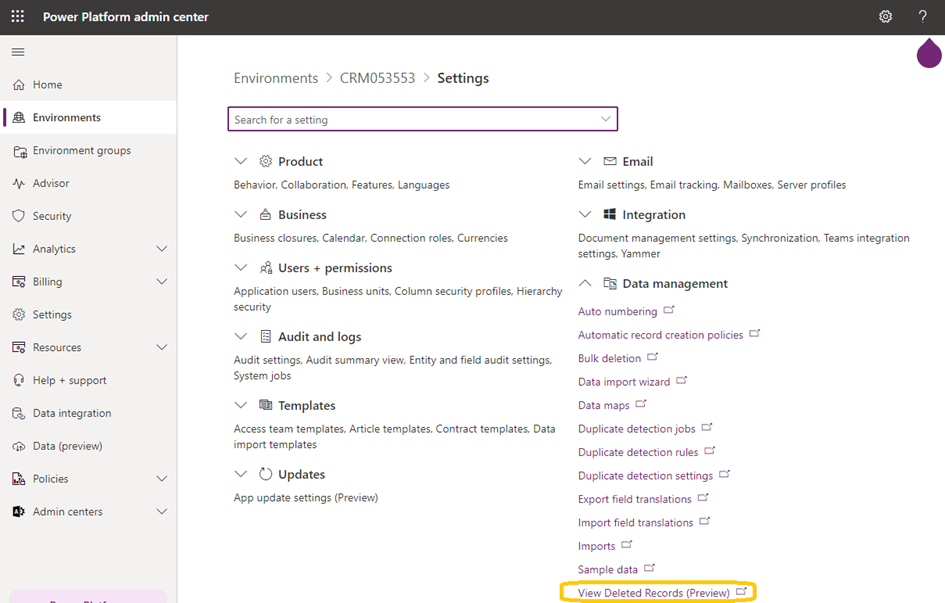Screen dimensions: 945x603
Task: Click the Integration Windows logo icon
Action: point(610,214)
